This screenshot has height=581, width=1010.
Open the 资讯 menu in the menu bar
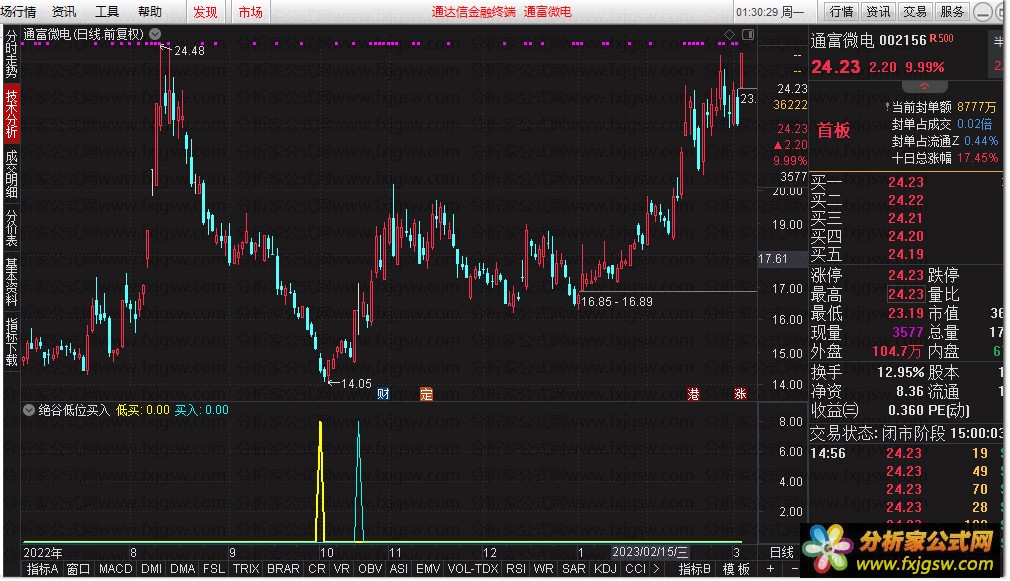coord(63,12)
